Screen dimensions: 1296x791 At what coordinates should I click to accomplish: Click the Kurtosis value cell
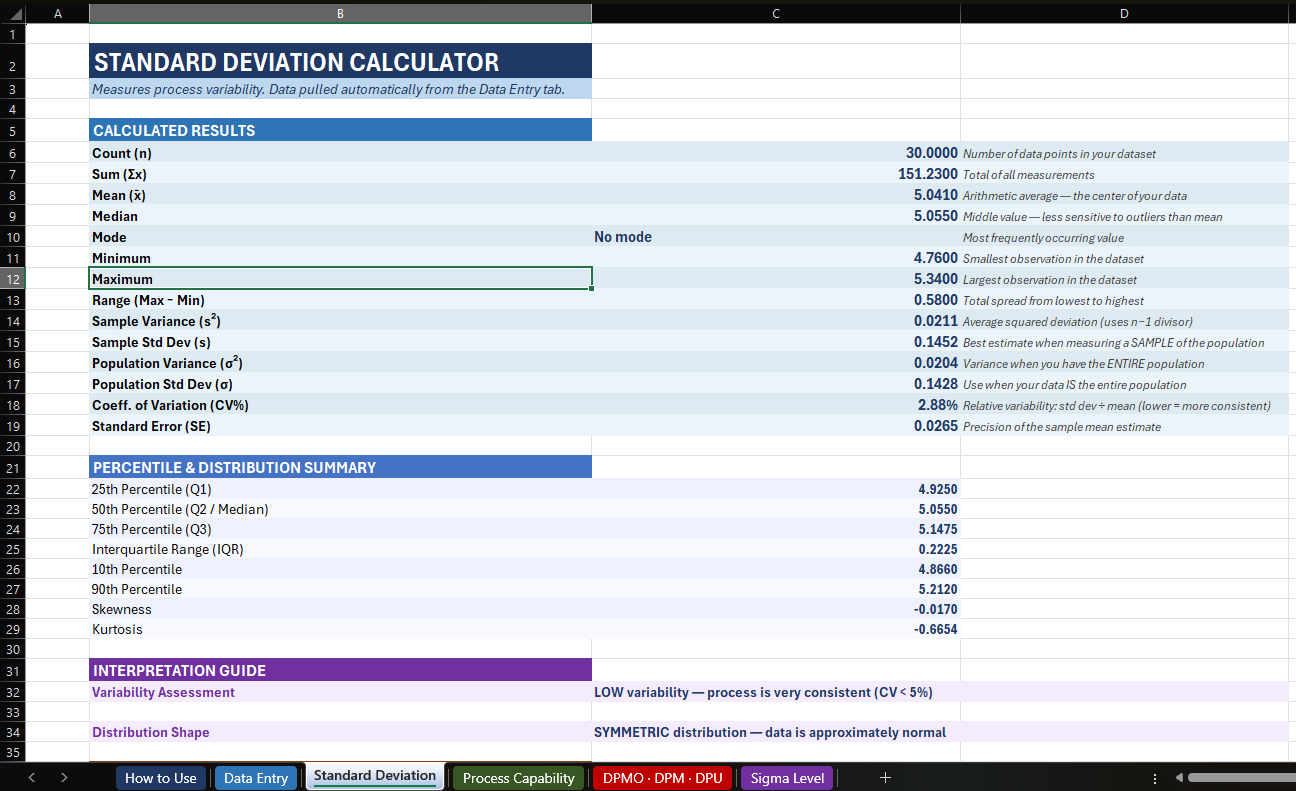(x=776, y=629)
